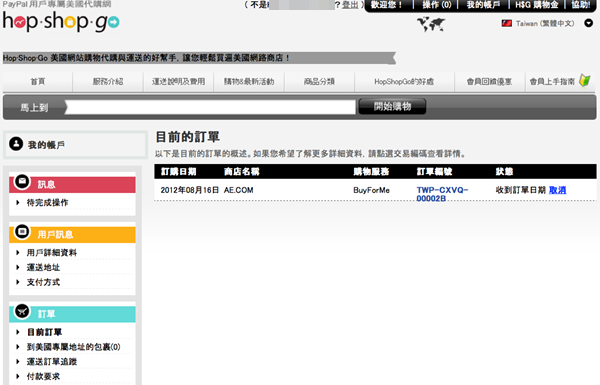This screenshot has height=385, width=600.
Task: Click the 目前的訂單 page heading
Action: point(188,137)
